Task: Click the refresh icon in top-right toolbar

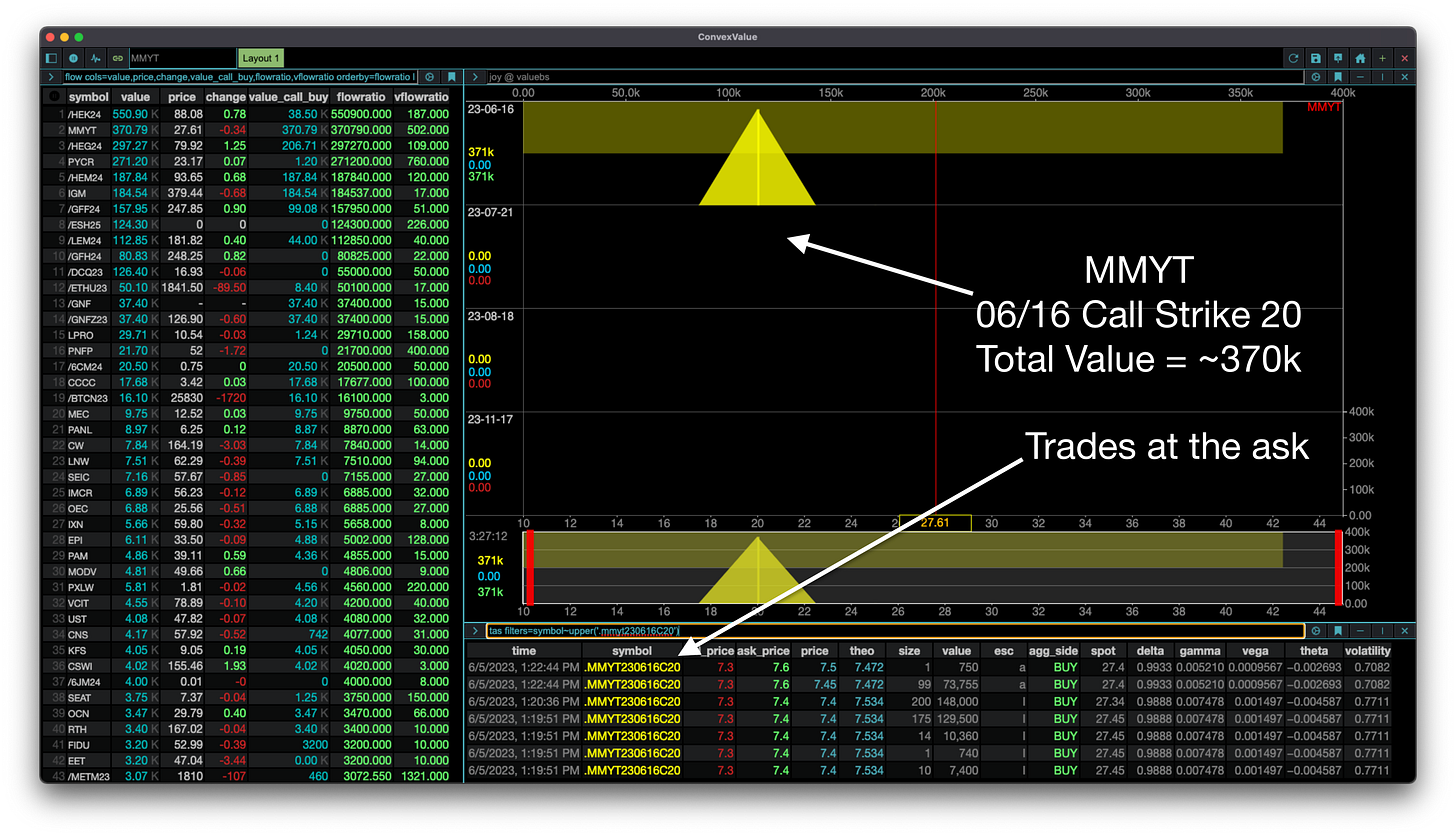Action: 1293,59
